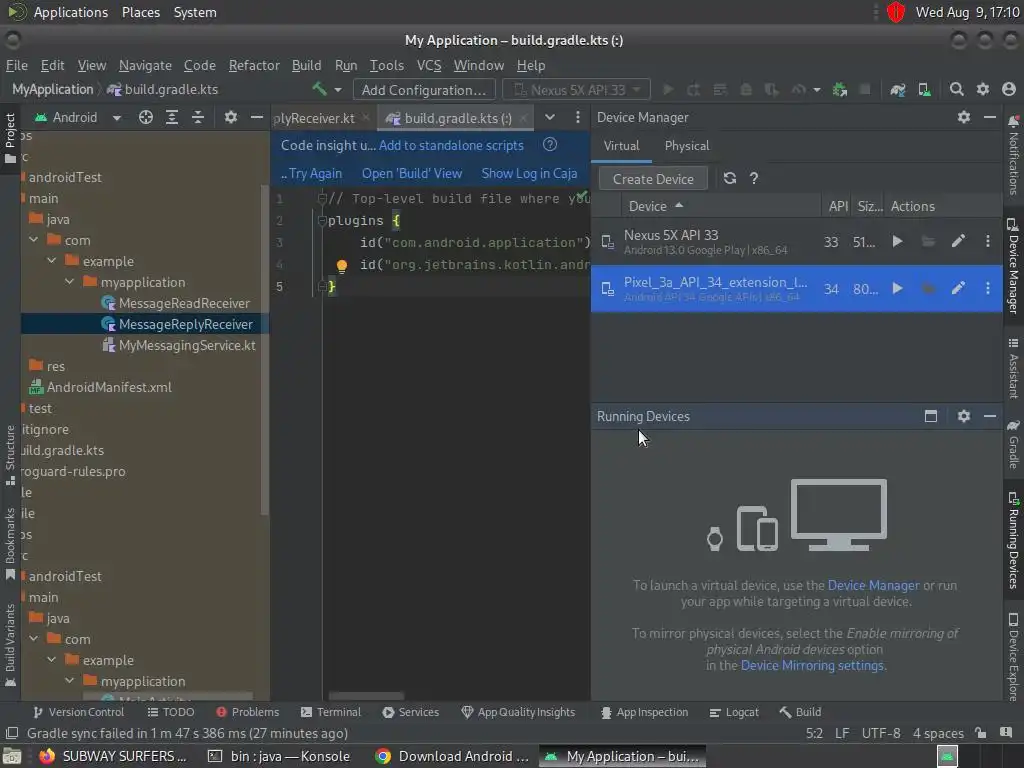Open the Build menu

point(306,65)
